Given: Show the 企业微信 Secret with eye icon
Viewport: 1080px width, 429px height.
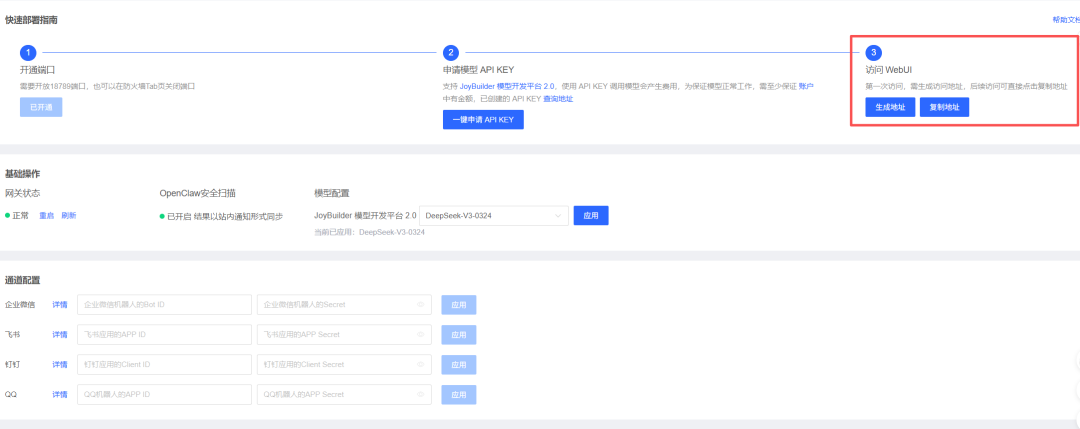Looking at the screenshot, I should point(420,304).
